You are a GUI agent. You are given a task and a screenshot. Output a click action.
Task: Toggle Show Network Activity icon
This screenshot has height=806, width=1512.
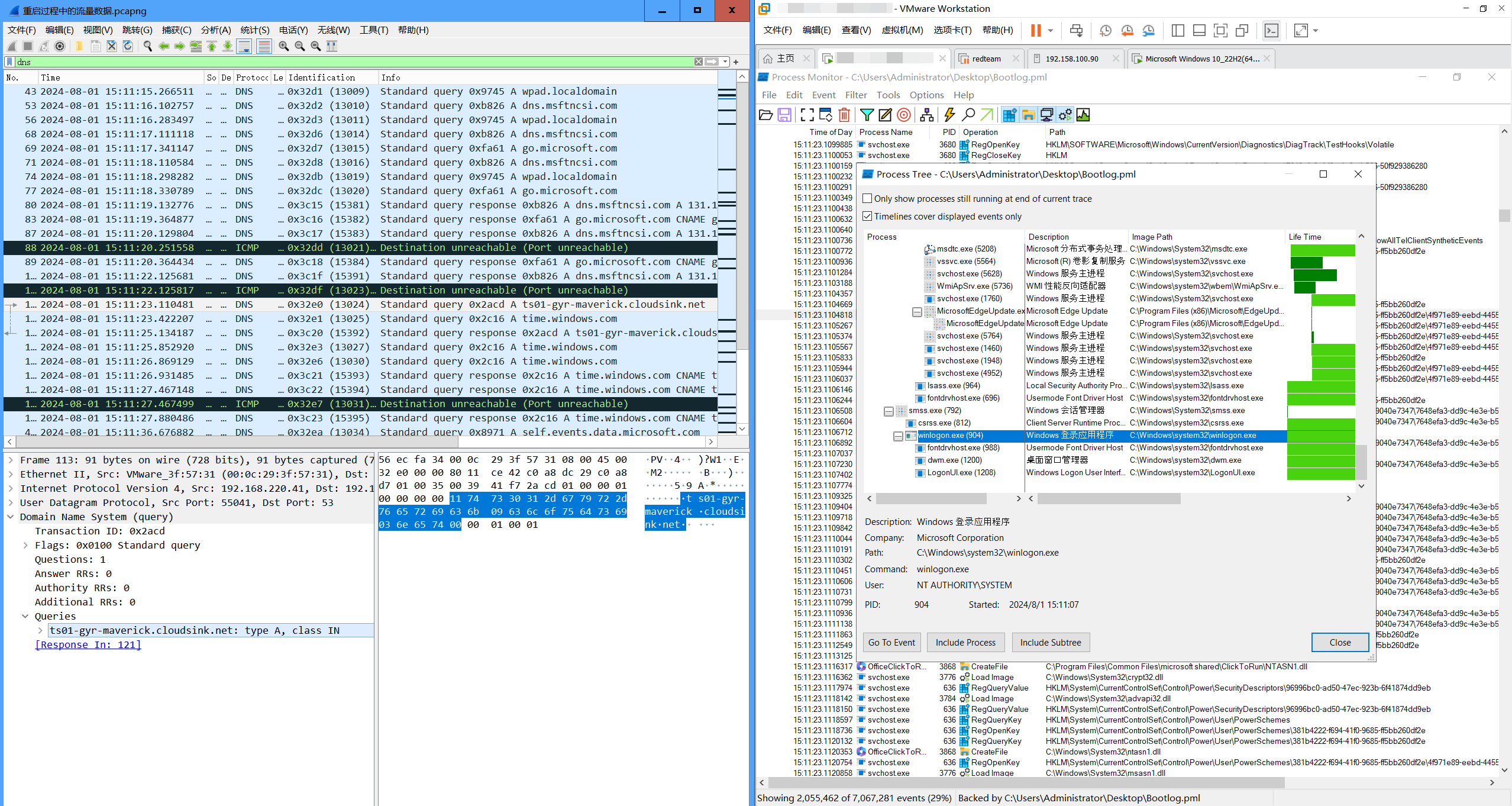[x=1046, y=115]
